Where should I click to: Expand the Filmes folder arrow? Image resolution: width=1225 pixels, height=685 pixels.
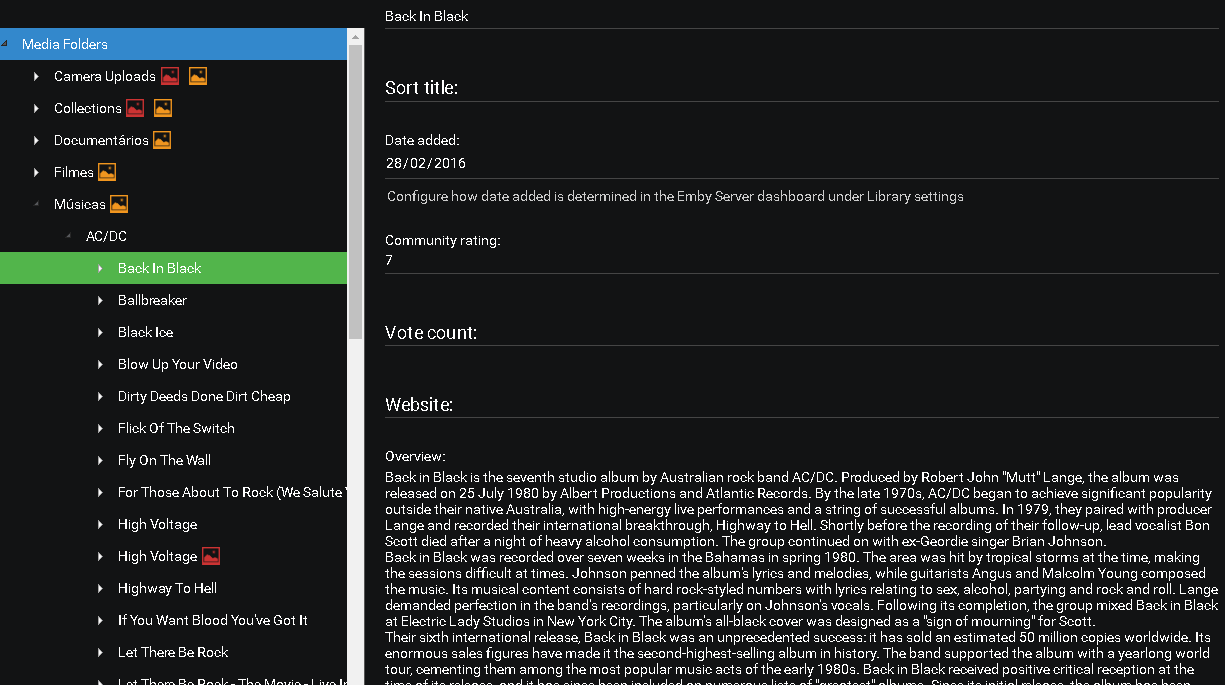point(36,172)
